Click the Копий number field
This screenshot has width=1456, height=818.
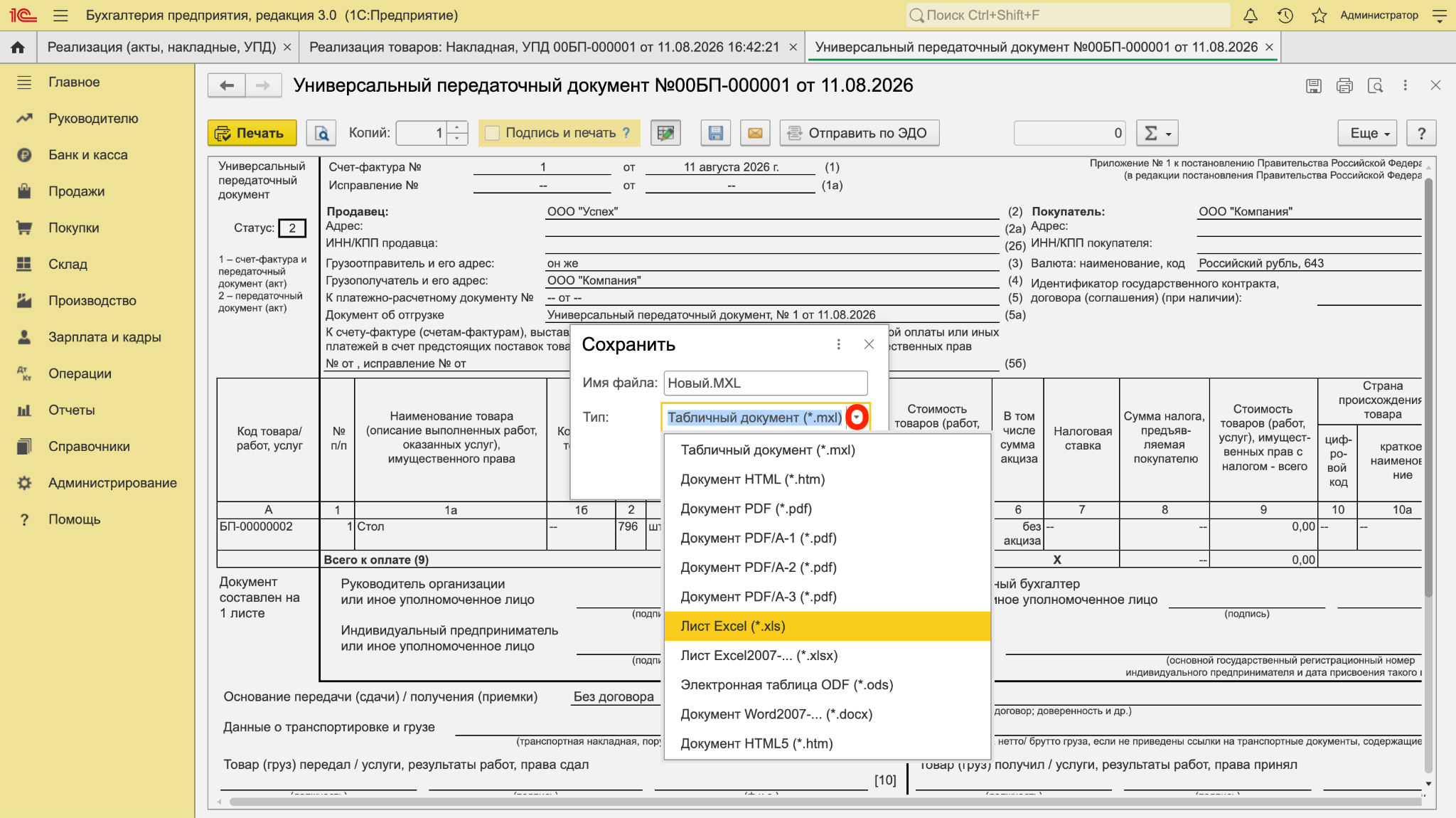coord(422,133)
